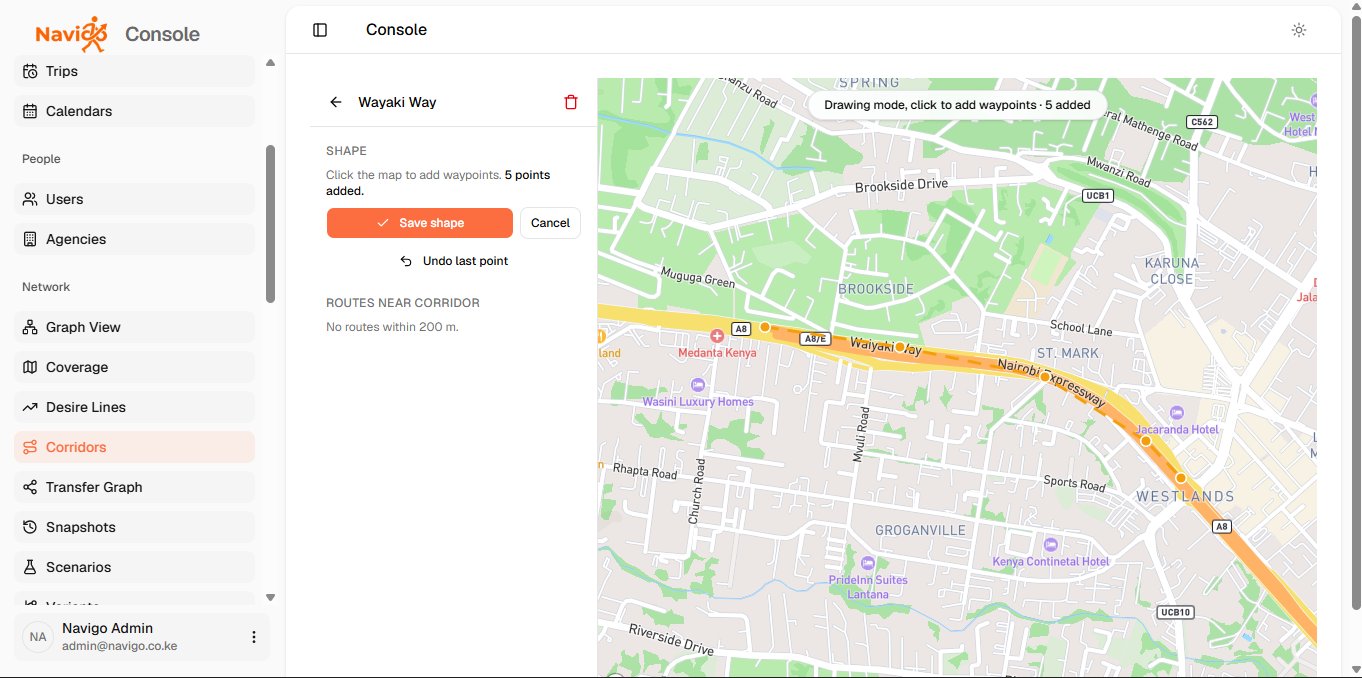Click the sidebar scroll up arrow
Screen dimensions: 1362x678
coord(270,63)
